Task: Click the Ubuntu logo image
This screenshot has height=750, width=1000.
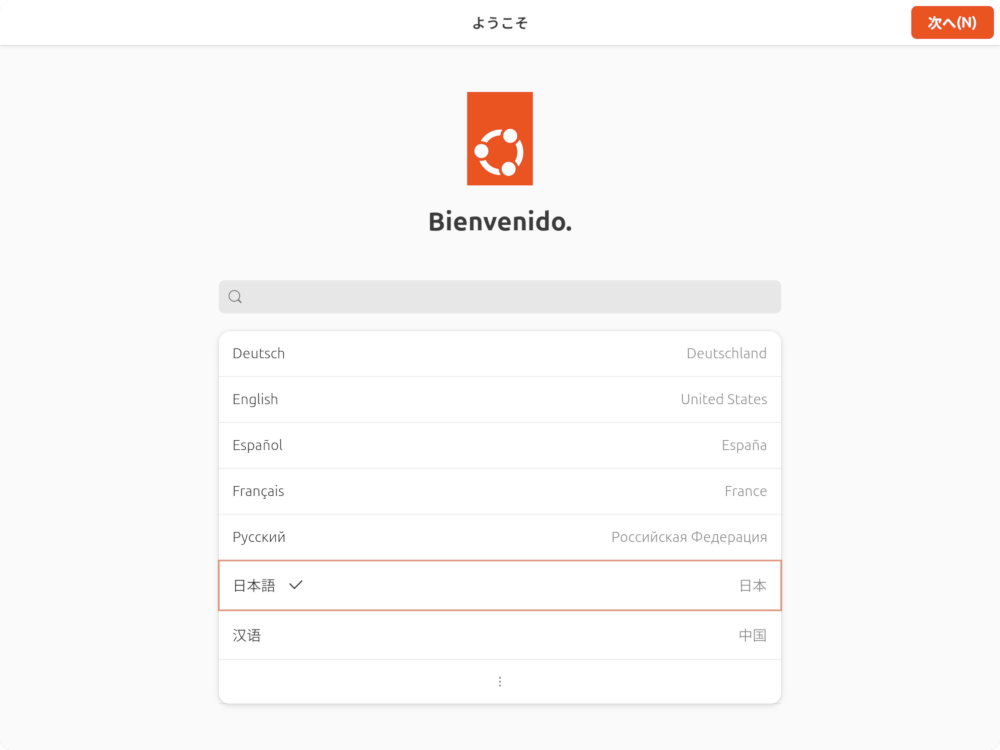Action: point(499,138)
